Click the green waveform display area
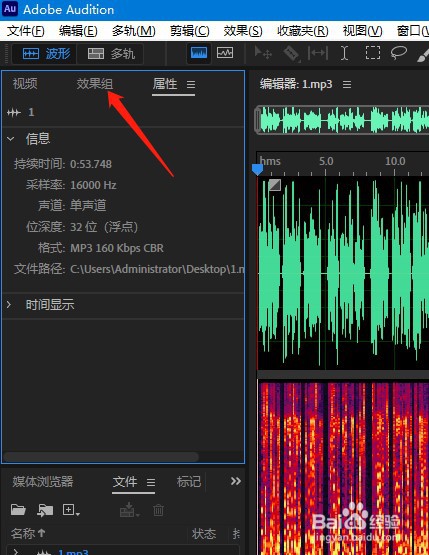 coord(343,273)
